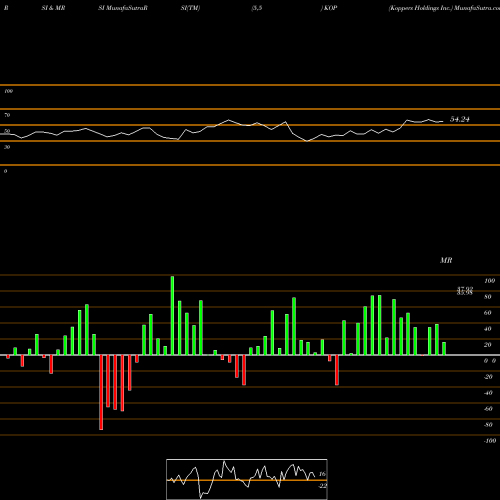Click the 'SI MunafaSutraR' header text
Image resolution: width=500 pixels, height=500 pixels.
click(123, 8)
